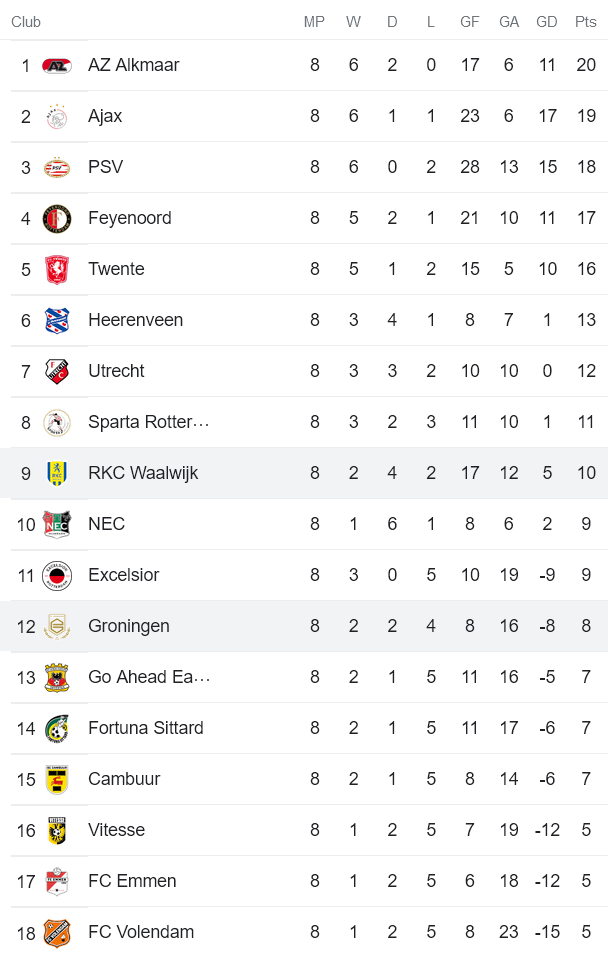Click the Cambuur team name
The image size is (608, 960).
tap(124, 779)
